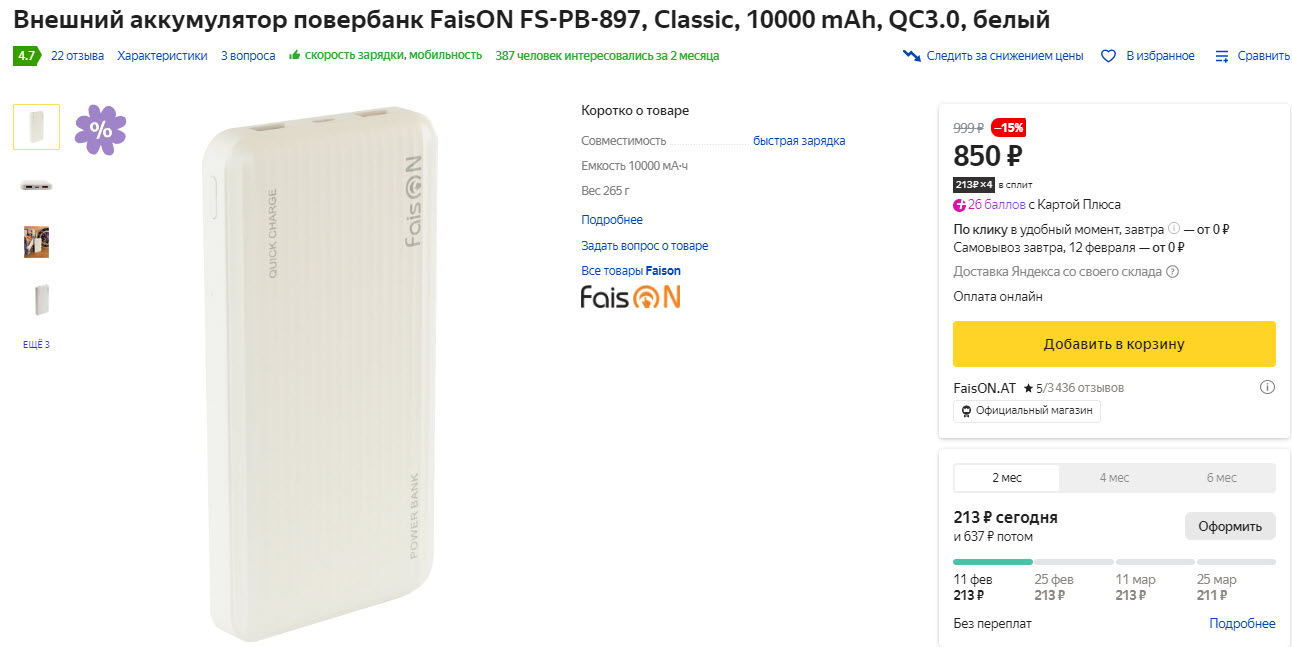Choose the 6 мес installment term

pos(1221,478)
